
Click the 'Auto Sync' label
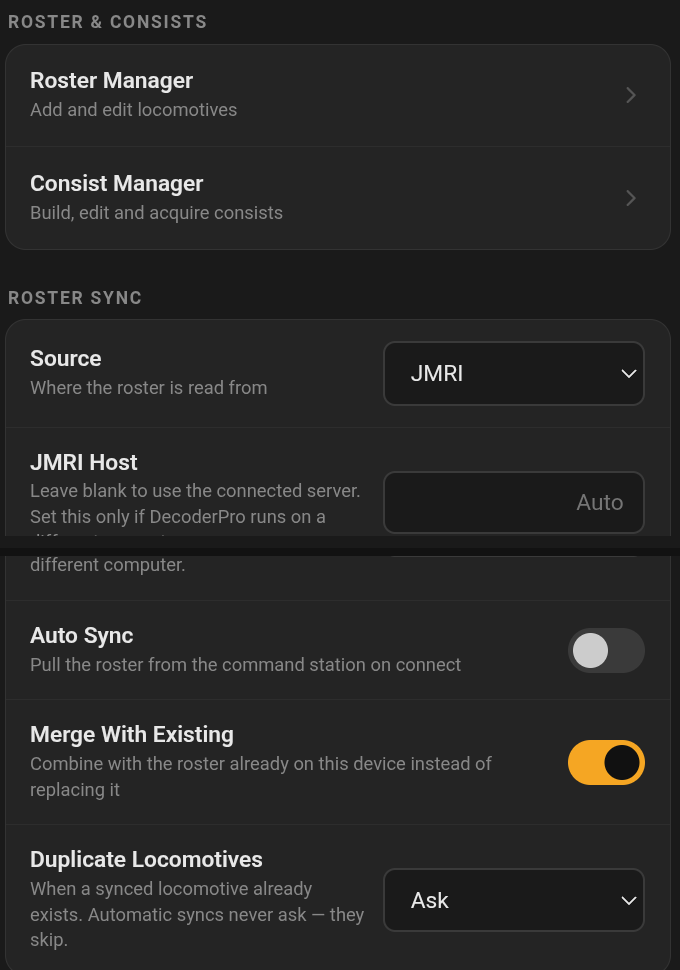pyautogui.click(x=82, y=635)
